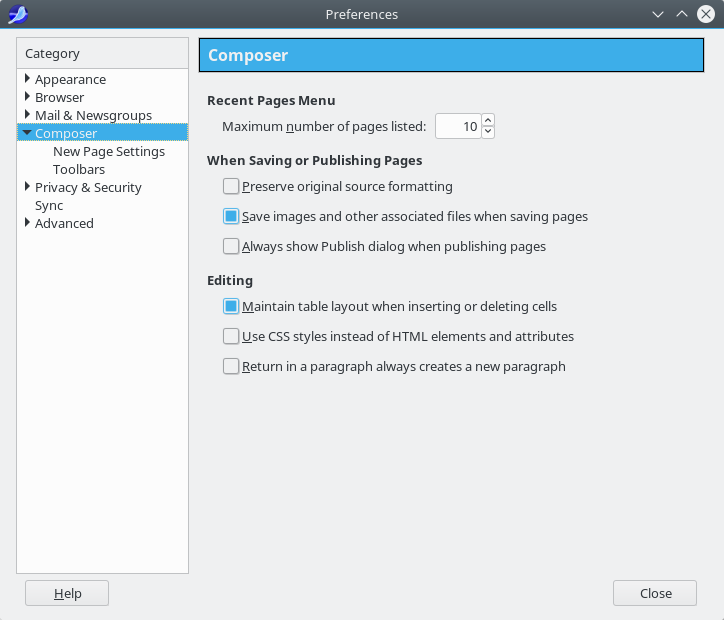724x620 pixels.
Task: Expand the Privacy & Security category
Action: [27, 187]
